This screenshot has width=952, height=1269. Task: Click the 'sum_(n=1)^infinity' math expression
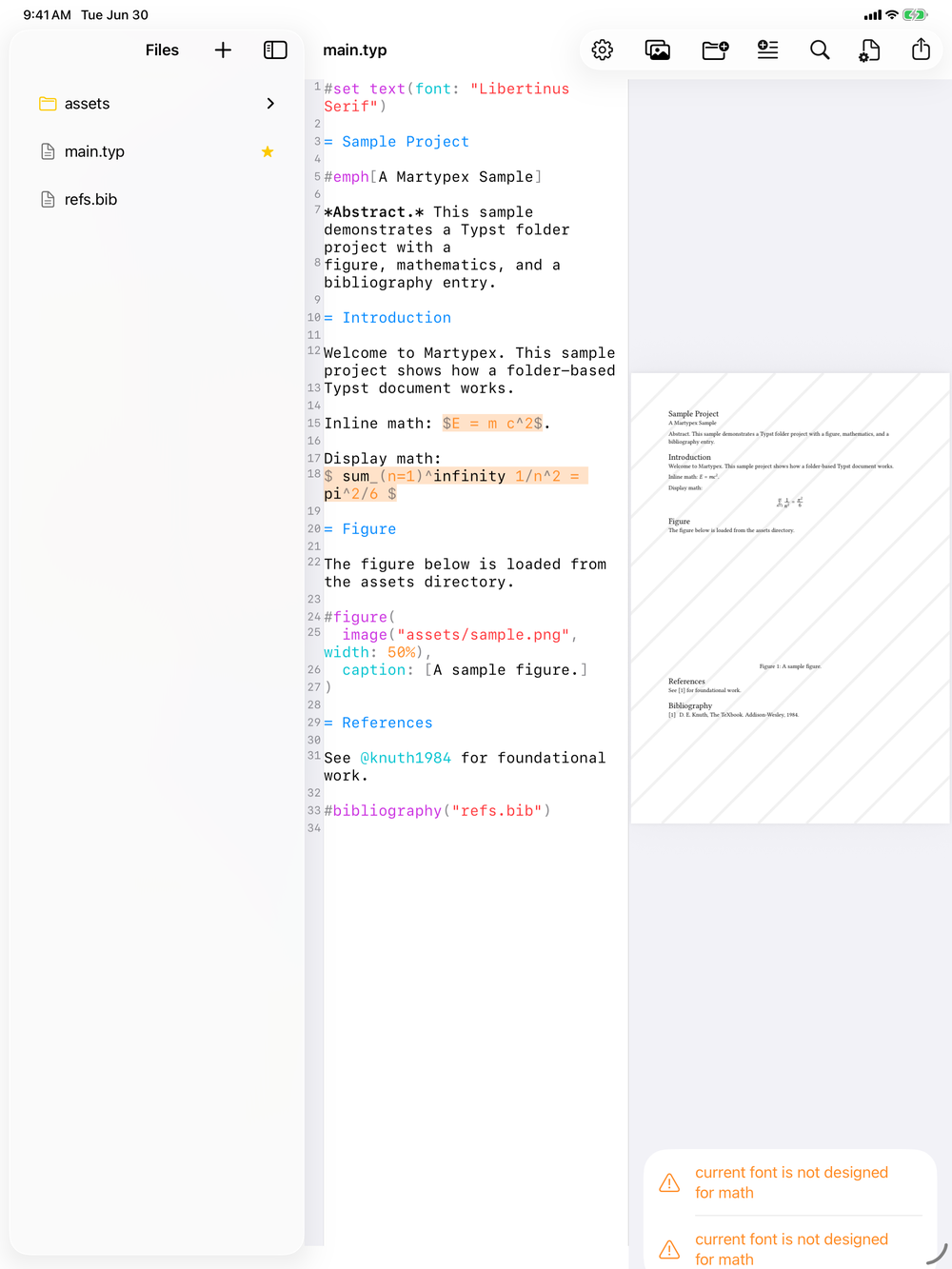pyautogui.click(x=424, y=476)
